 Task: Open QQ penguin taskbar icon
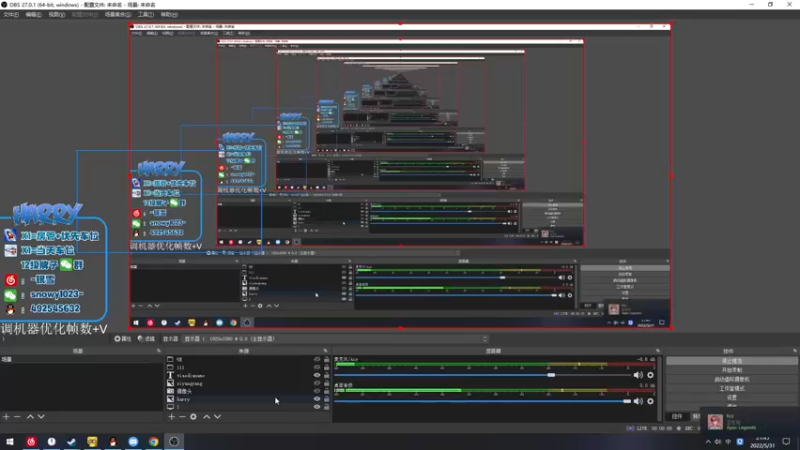tap(113, 442)
